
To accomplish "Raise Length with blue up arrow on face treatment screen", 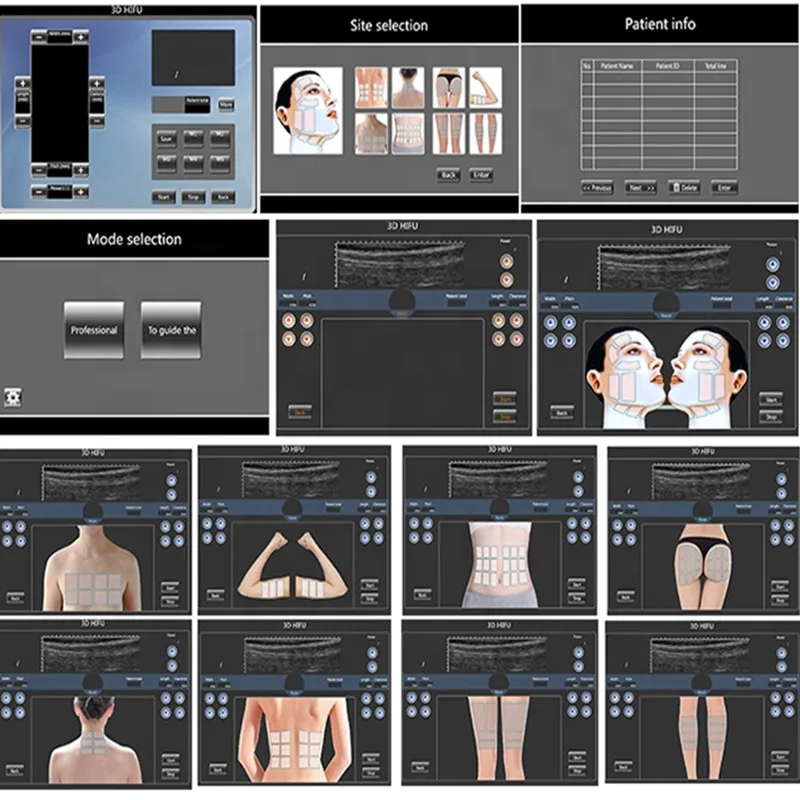I will tap(764, 322).
